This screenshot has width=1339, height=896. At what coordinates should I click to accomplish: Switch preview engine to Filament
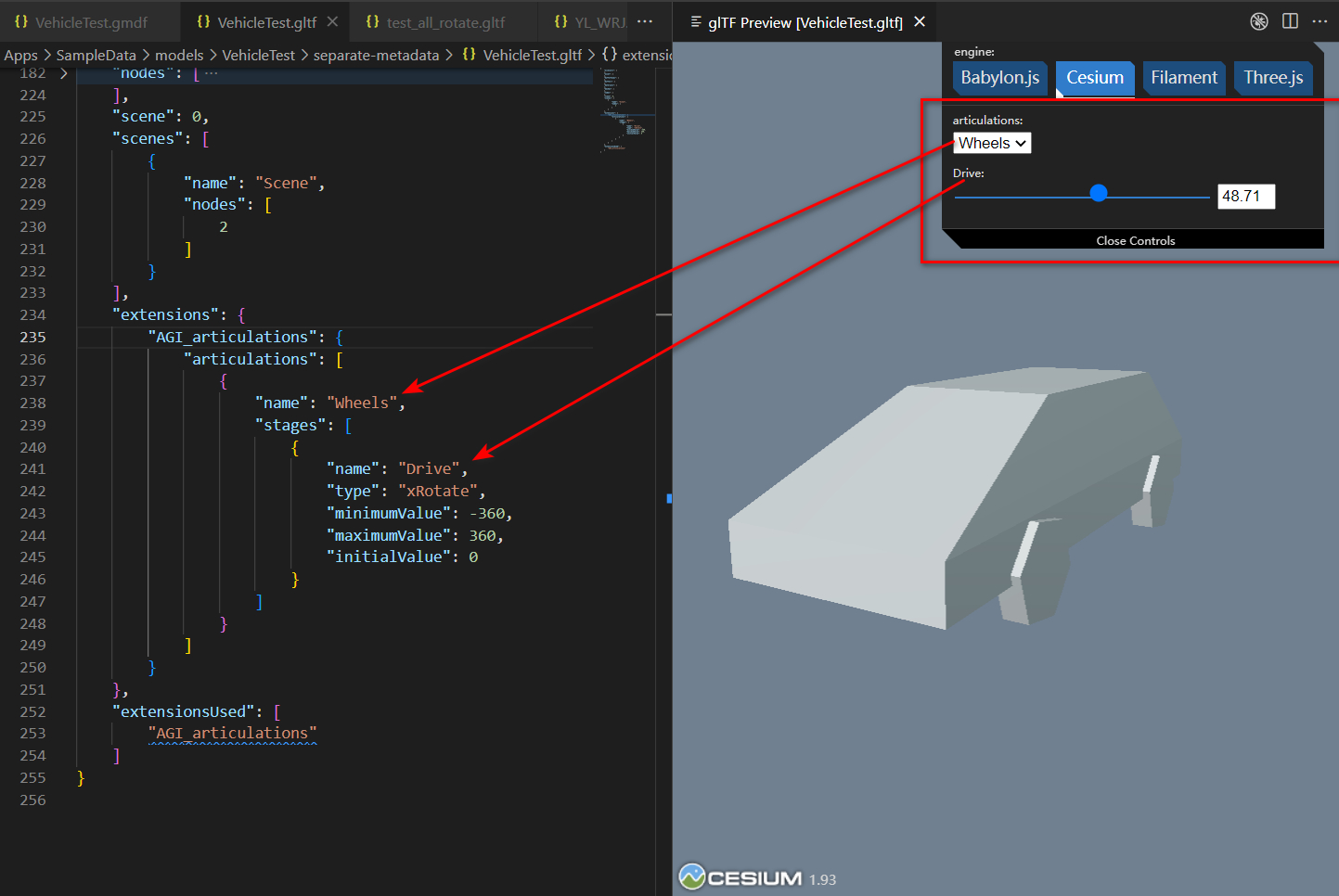1184,78
